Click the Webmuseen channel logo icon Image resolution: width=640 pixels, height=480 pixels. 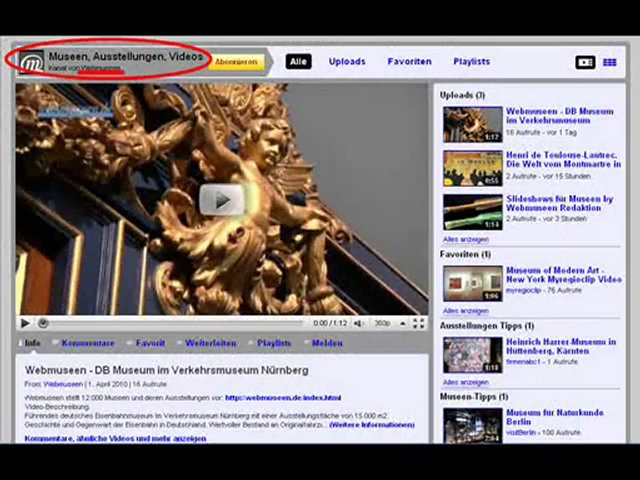pos(31,62)
